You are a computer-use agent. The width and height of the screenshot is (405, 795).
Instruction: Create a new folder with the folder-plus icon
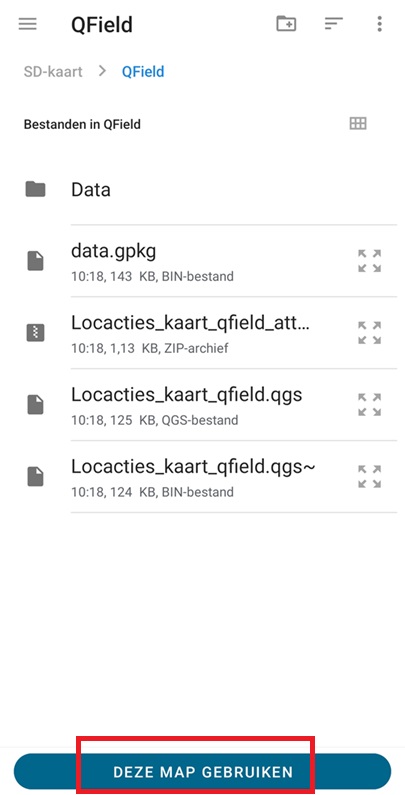point(286,23)
